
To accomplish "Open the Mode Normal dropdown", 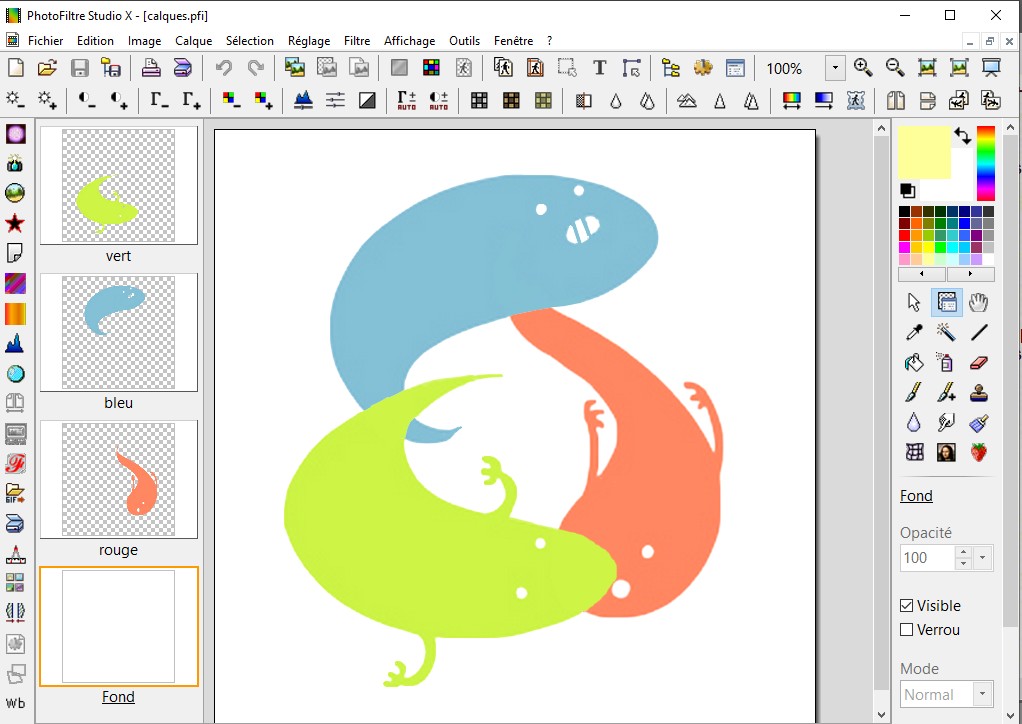I will pyautogui.click(x=982, y=694).
